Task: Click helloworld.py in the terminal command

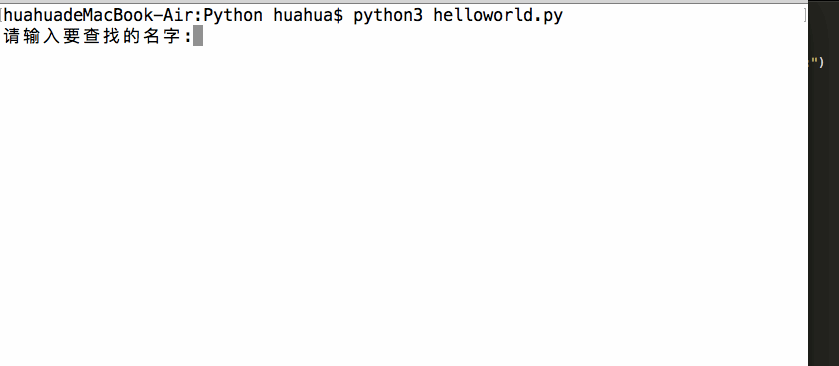Action: [x=498, y=16]
